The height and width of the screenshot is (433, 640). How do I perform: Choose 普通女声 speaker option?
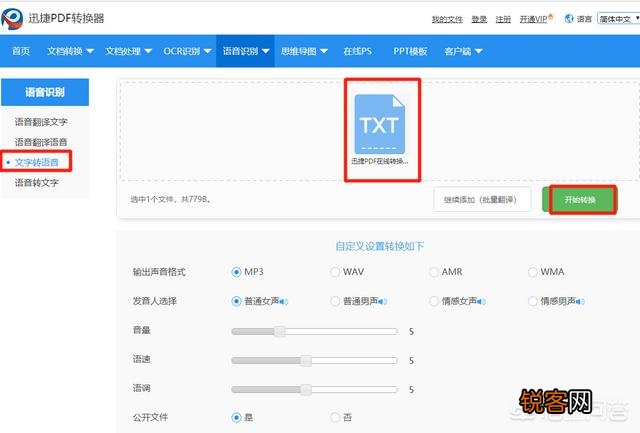tap(236, 301)
